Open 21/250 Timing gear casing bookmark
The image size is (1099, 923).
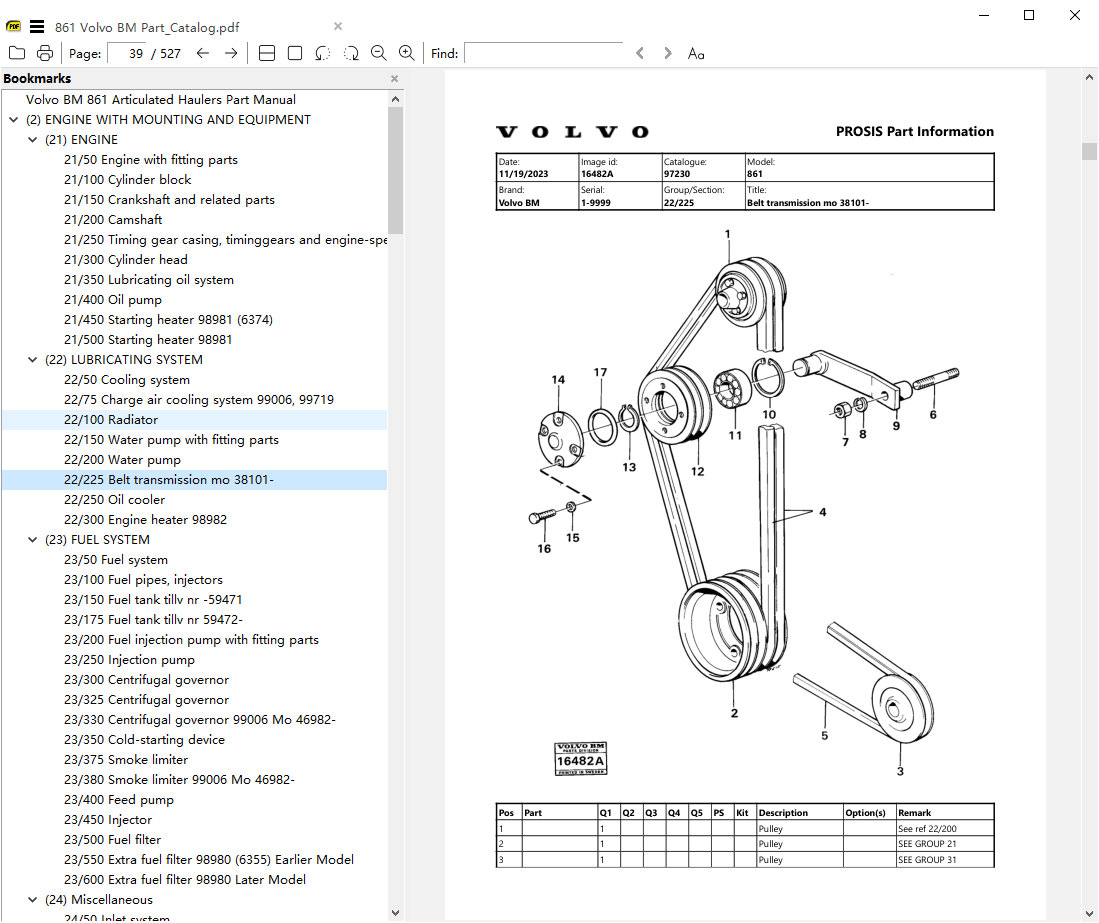(x=225, y=240)
